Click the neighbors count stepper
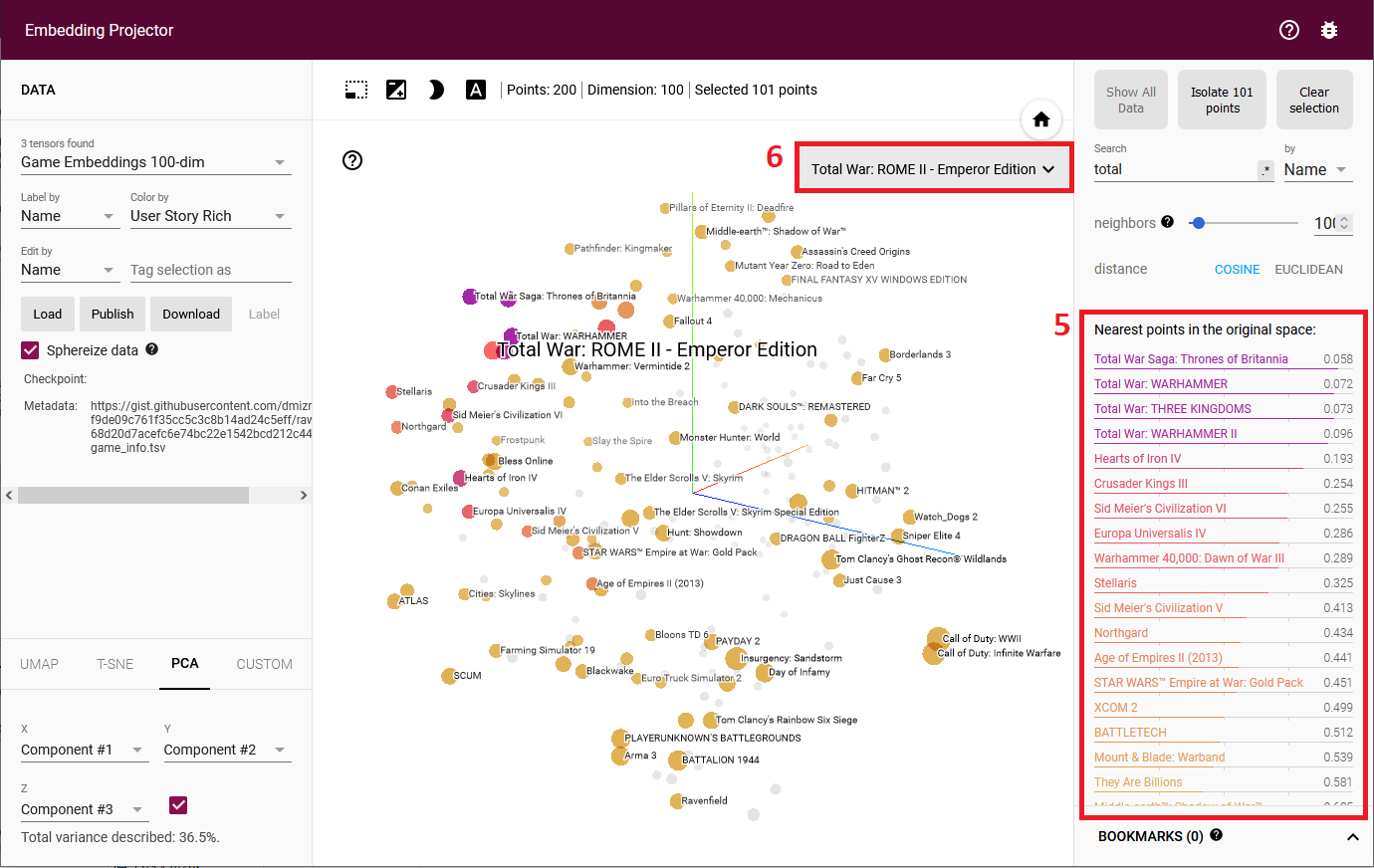The width and height of the screenshot is (1374, 868). click(x=1344, y=223)
